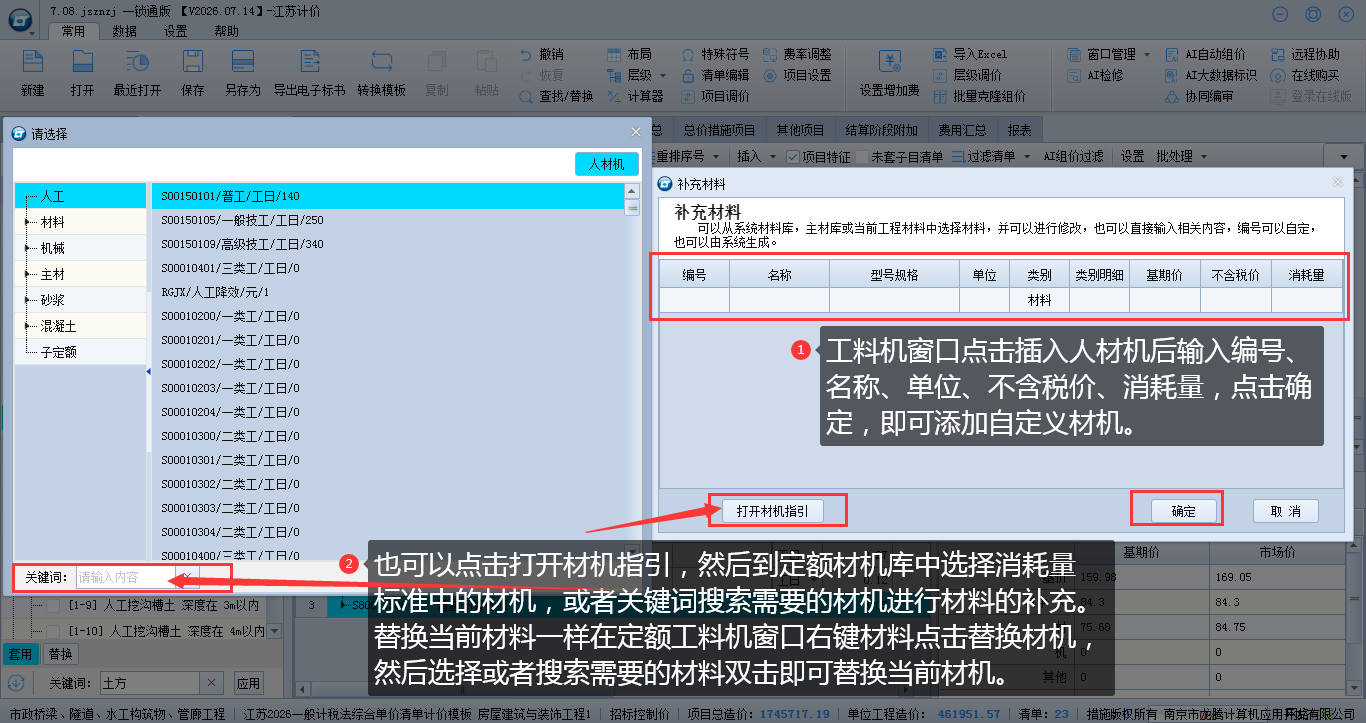This screenshot has height=723, width=1366.
Task: Switch to the 常用 ribbon tab
Action: [x=73, y=31]
